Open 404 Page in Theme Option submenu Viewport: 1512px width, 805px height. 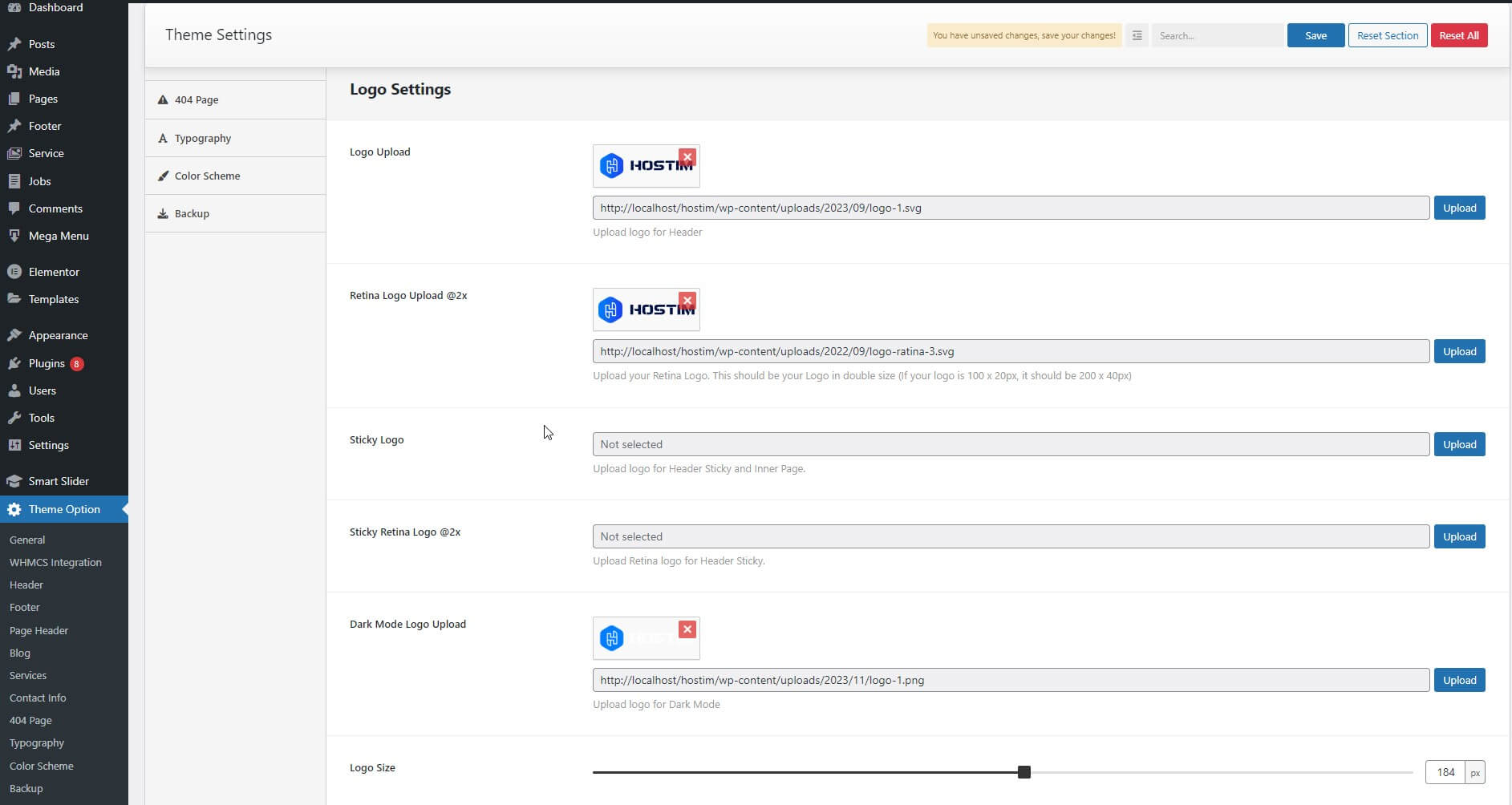(30, 720)
